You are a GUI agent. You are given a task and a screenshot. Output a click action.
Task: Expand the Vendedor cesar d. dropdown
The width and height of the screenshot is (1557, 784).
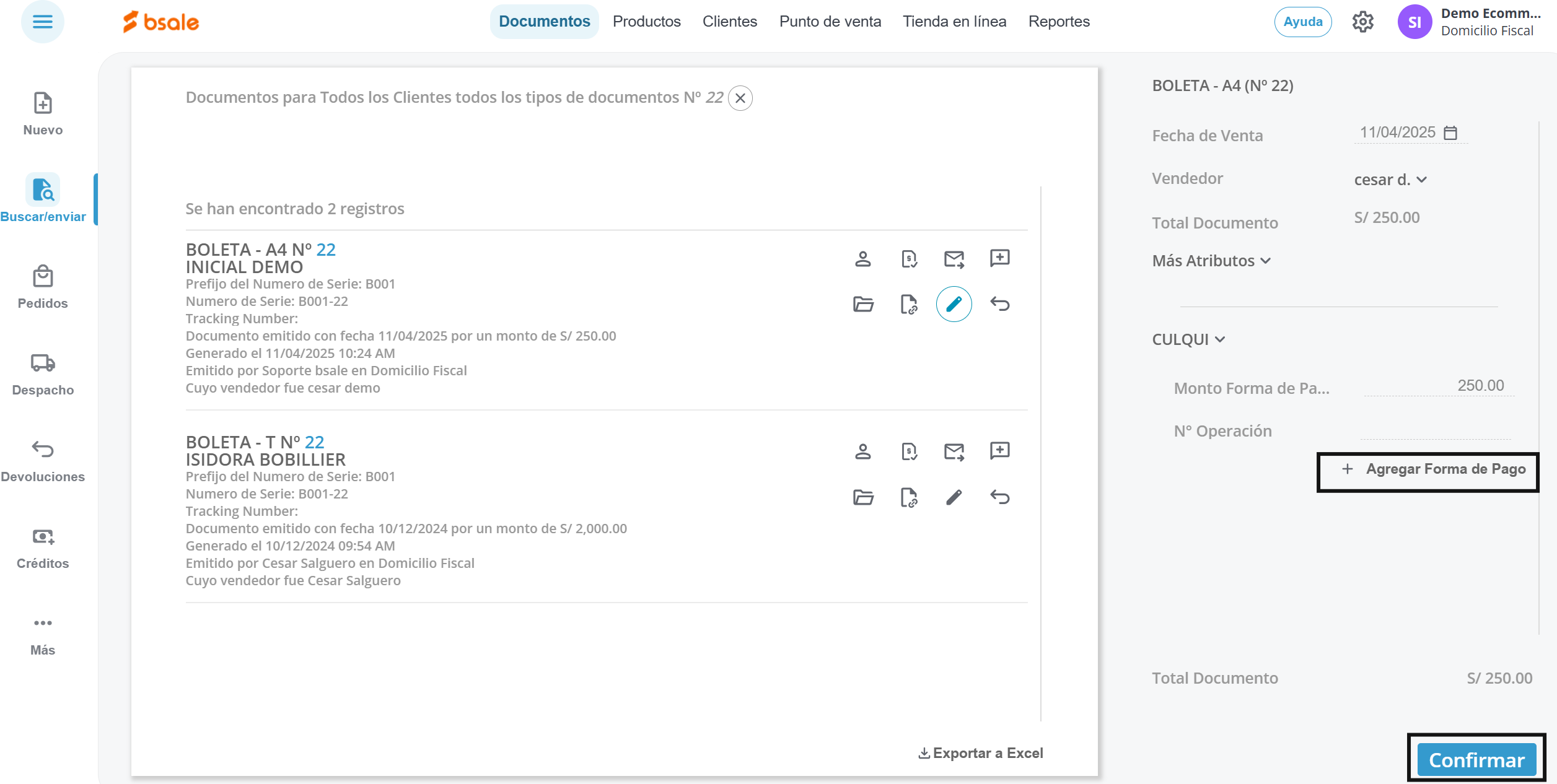click(x=1390, y=180)
